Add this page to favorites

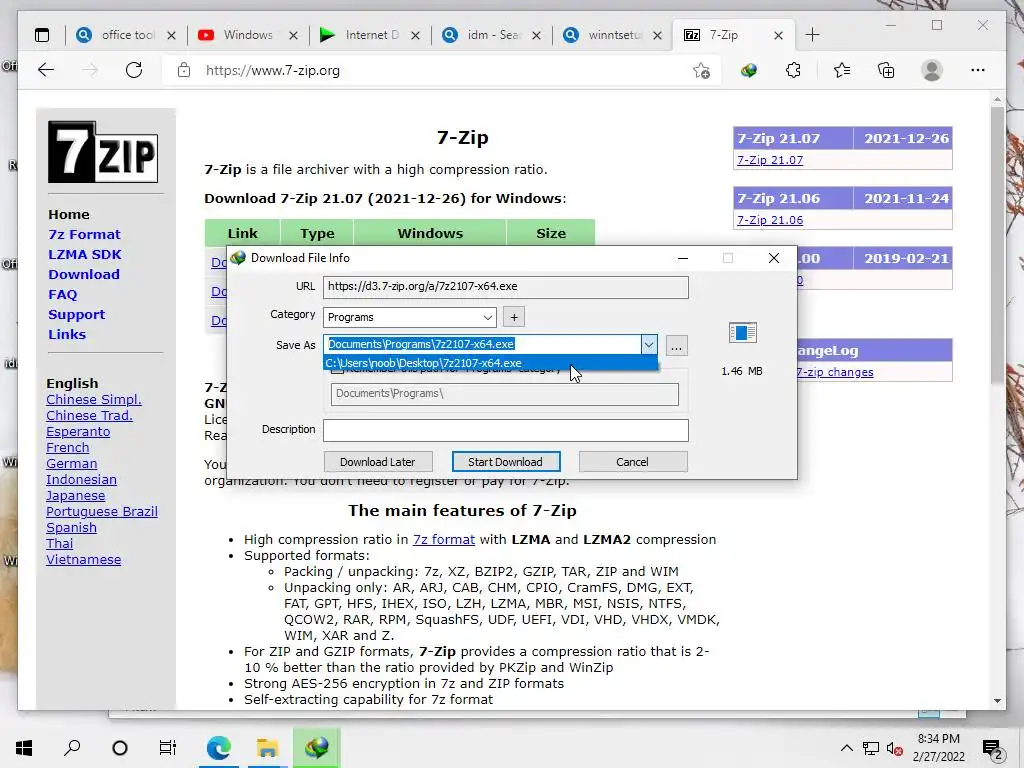(701, 71)
